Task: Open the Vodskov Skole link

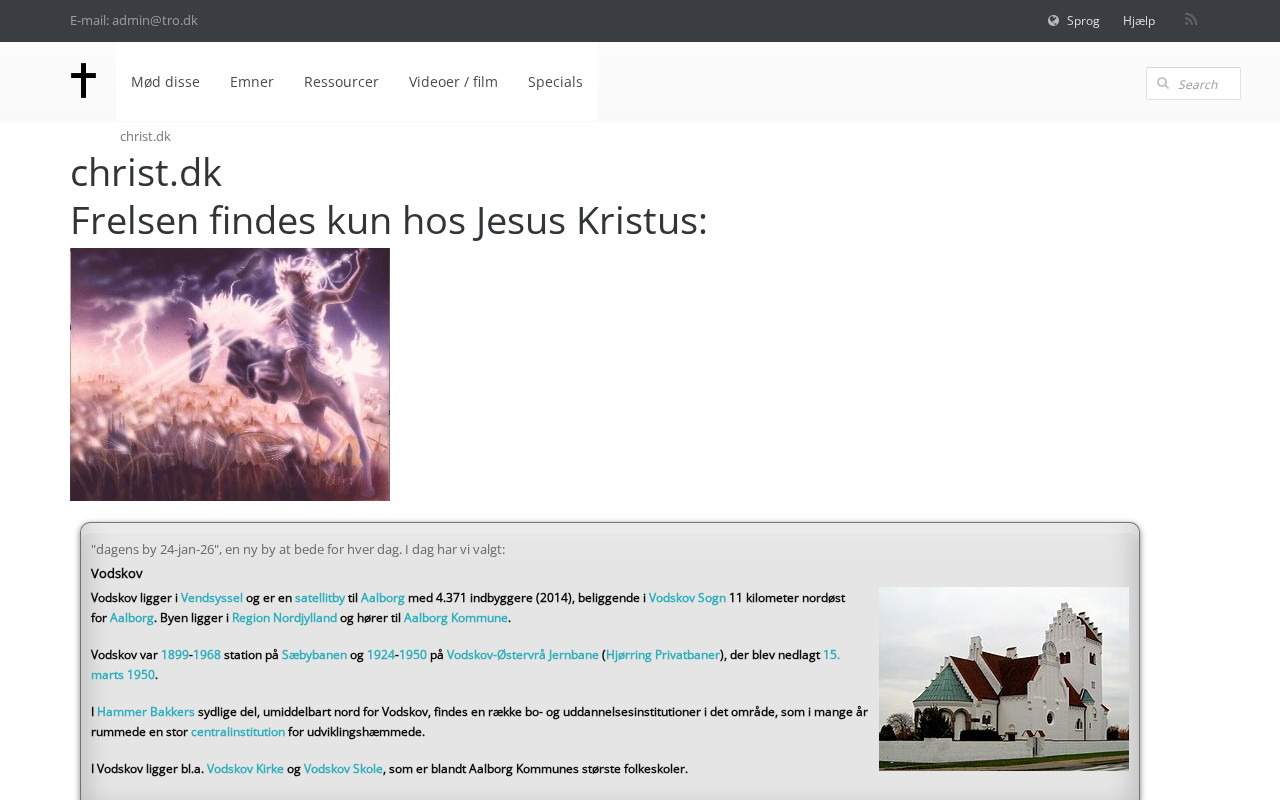Action: (x=343, y=769)
